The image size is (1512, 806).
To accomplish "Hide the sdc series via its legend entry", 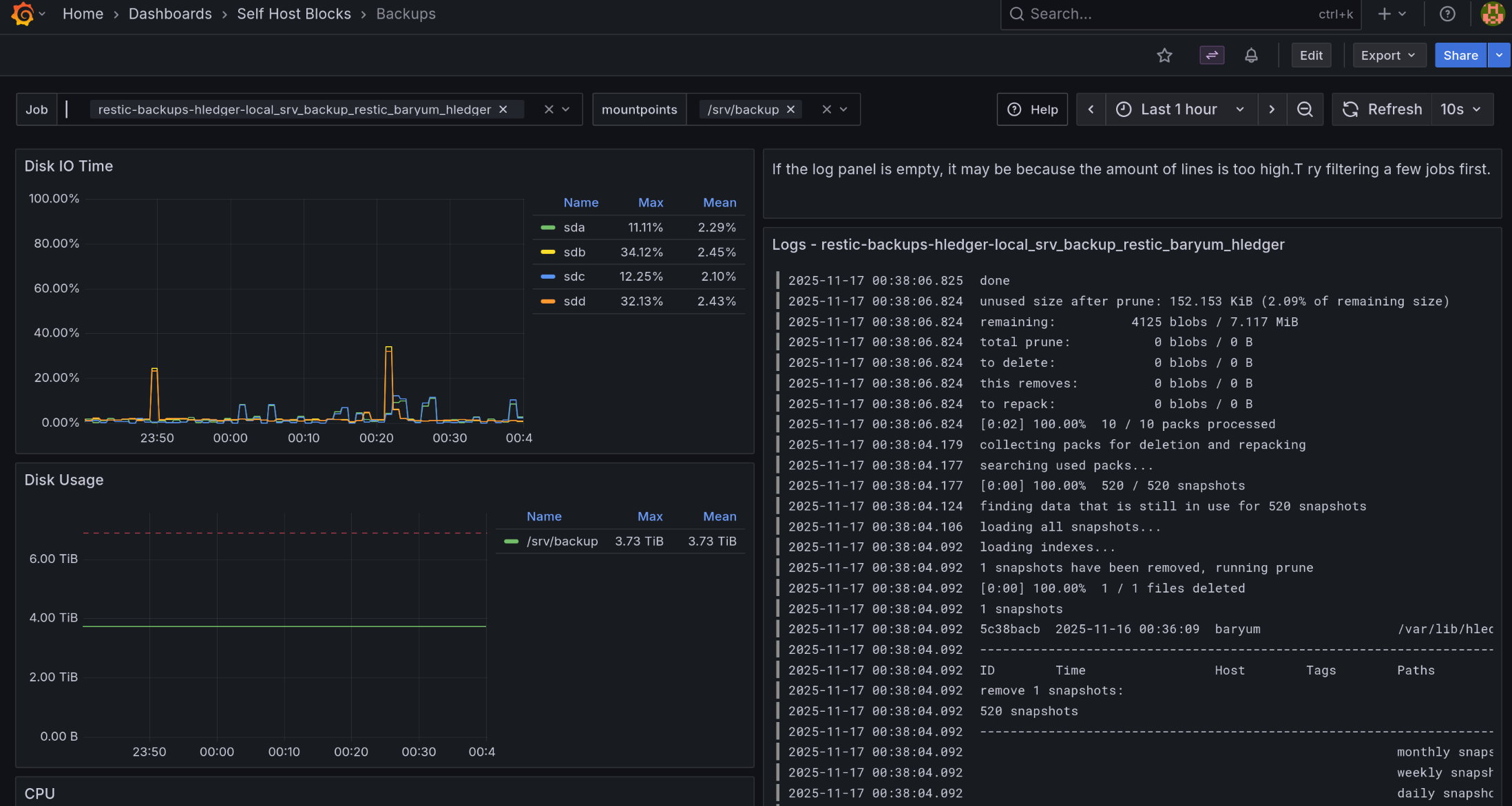I will [x=574, y=276].
